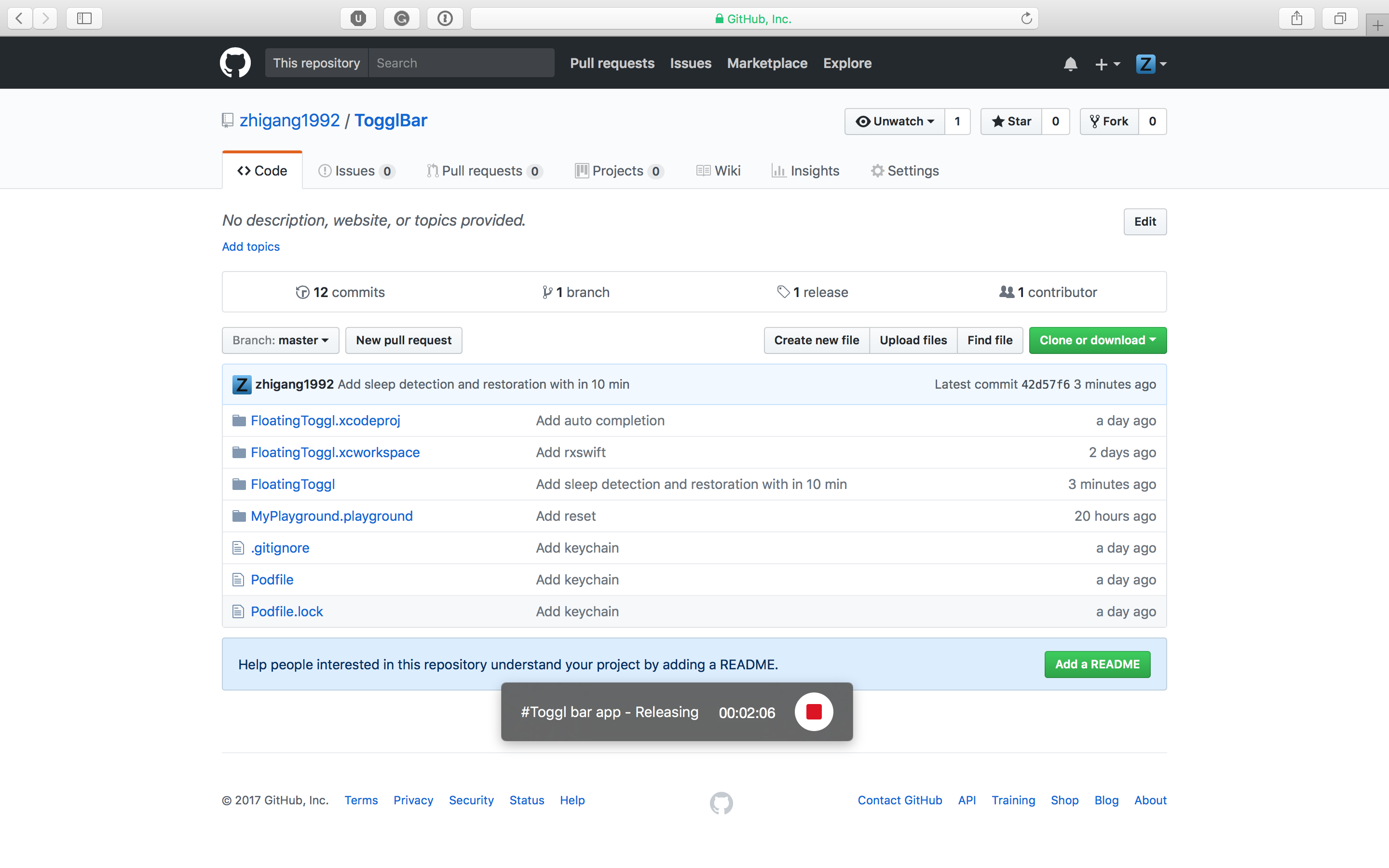Expand the new repository plus menu

click(x=1106, y=64)
